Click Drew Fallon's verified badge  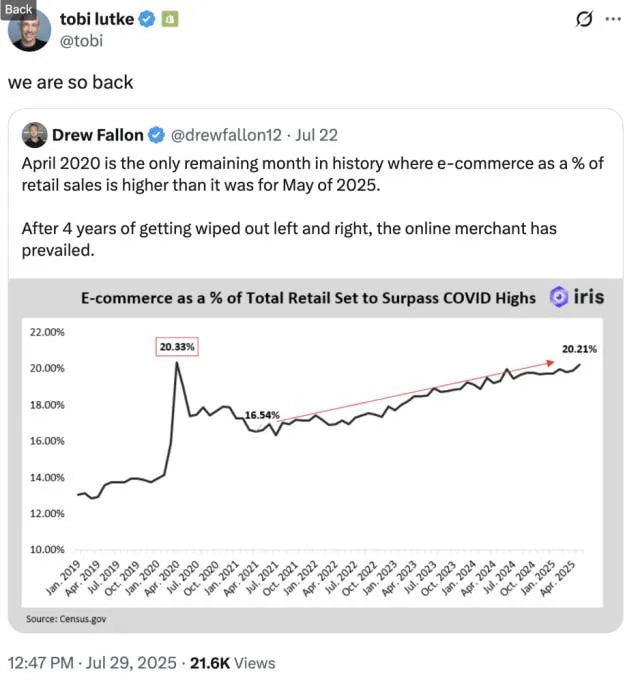coord(157,135)
